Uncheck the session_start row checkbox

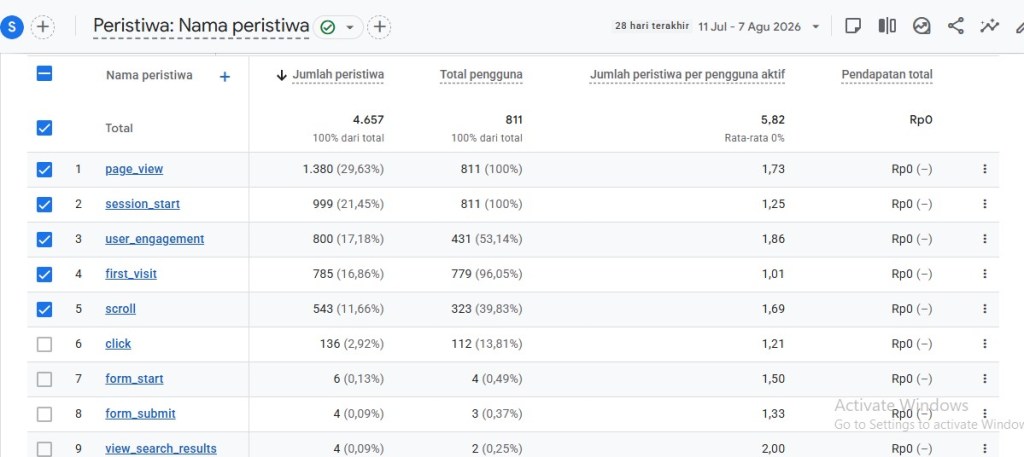click(44, 204)
